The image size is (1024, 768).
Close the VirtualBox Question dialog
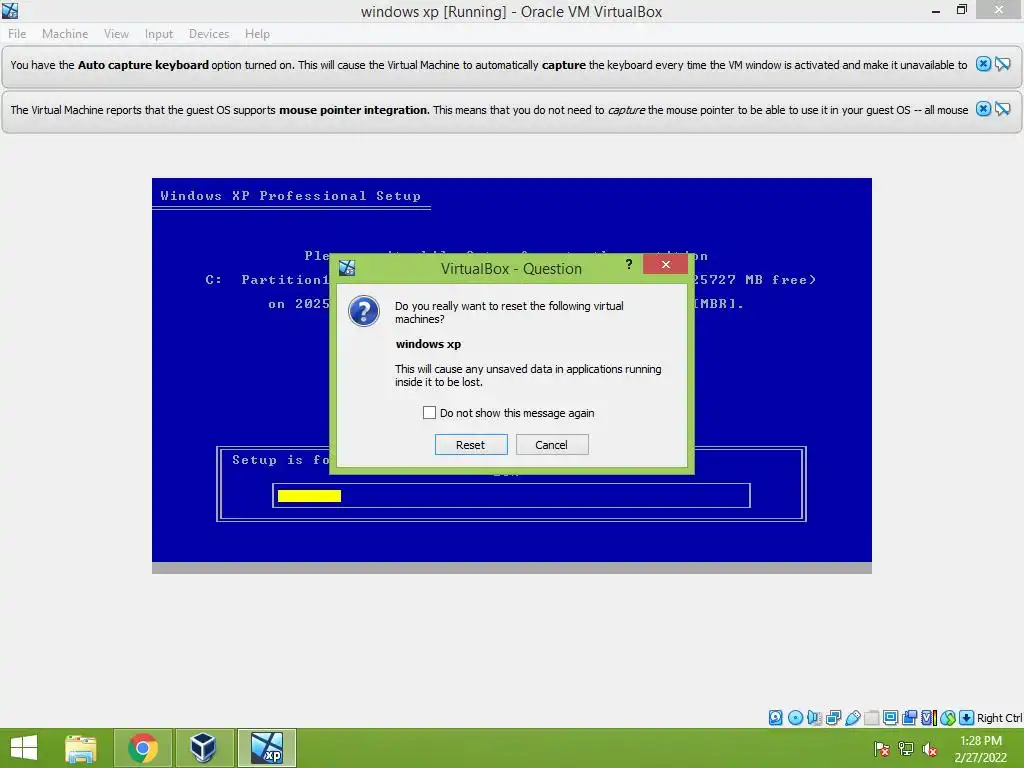[x=665, y=264]
